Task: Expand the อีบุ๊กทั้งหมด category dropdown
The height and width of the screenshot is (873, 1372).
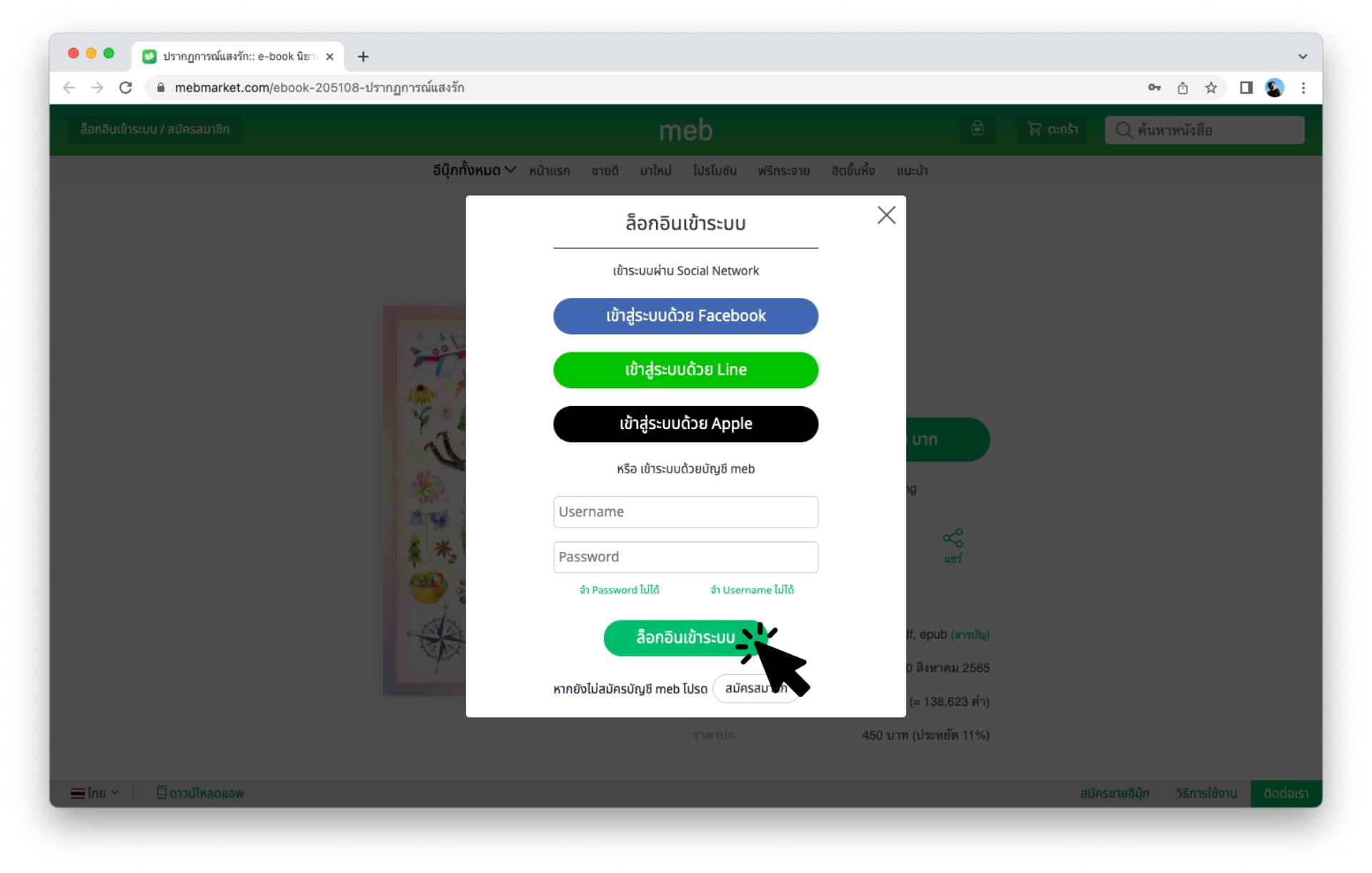Action: tap(474, 170)
